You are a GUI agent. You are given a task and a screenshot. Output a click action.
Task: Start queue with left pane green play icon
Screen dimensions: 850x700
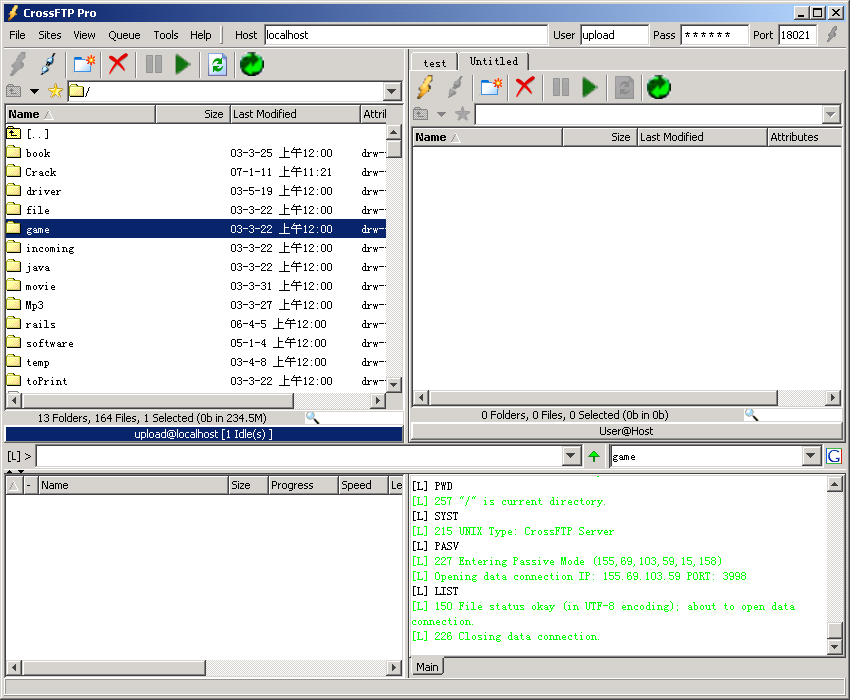[x=182, y=65]
